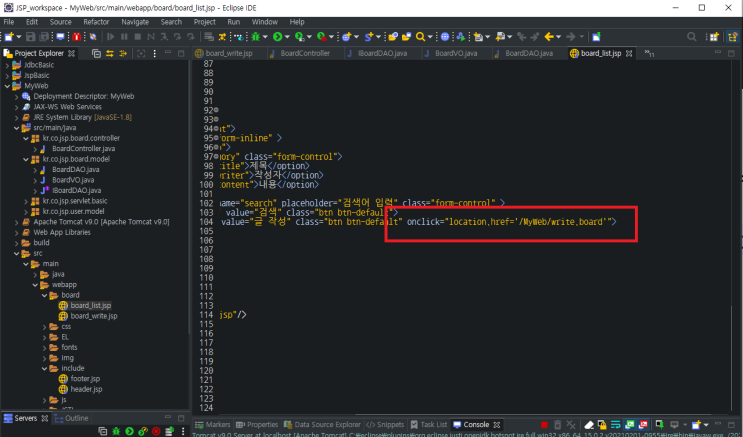Screen dimensions: 743x437
Task: Switch to the BoardVO.java editor tab
Action: 456,54
